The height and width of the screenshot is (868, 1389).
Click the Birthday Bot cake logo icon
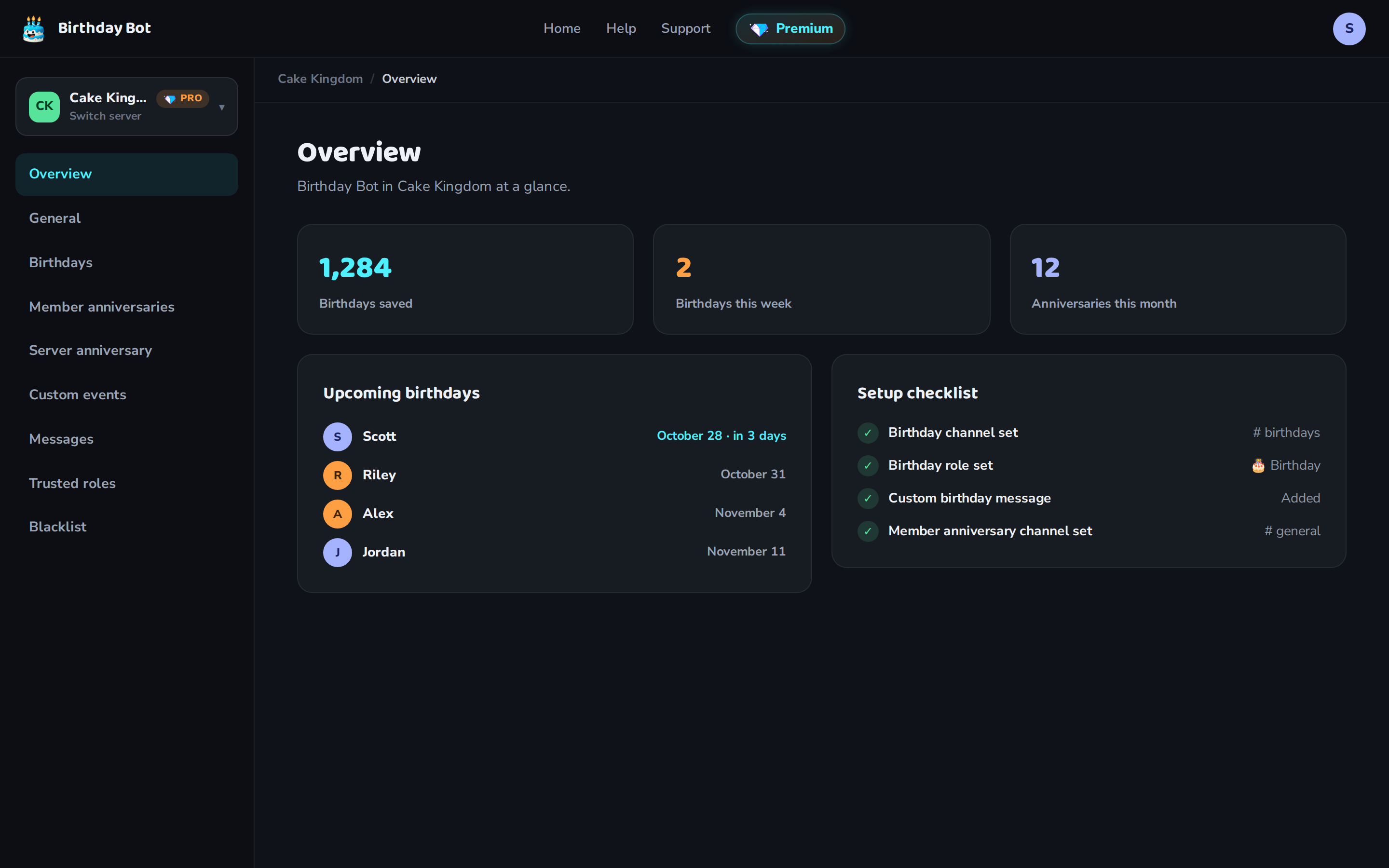coord(33,29)
